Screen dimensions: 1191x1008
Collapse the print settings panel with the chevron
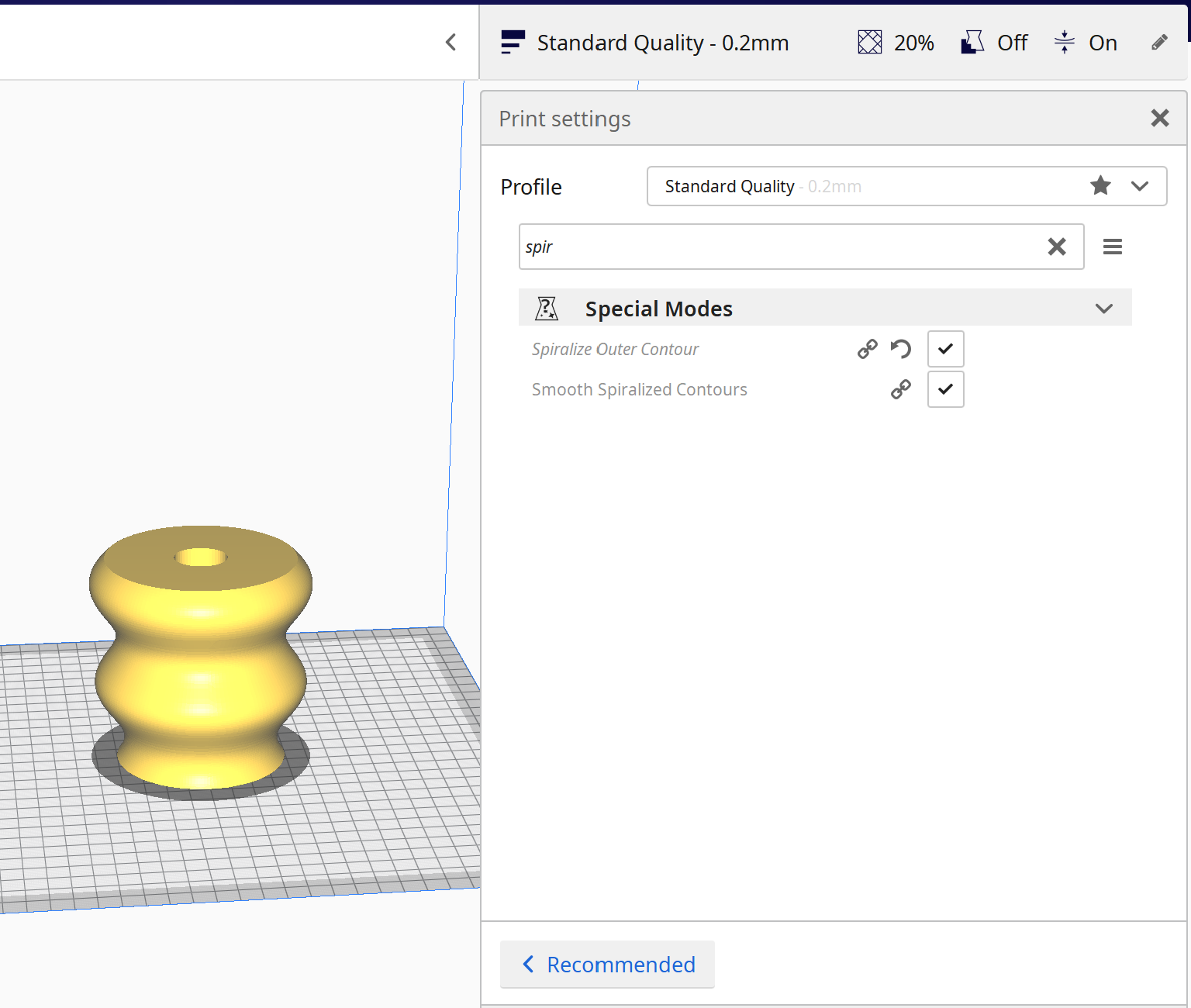(x=451, y=42)
